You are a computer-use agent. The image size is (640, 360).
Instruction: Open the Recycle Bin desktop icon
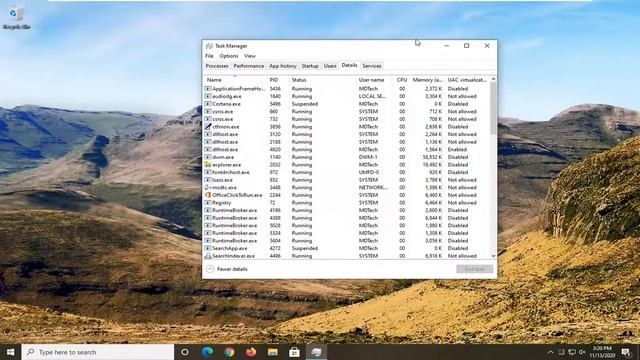point(16,18)
